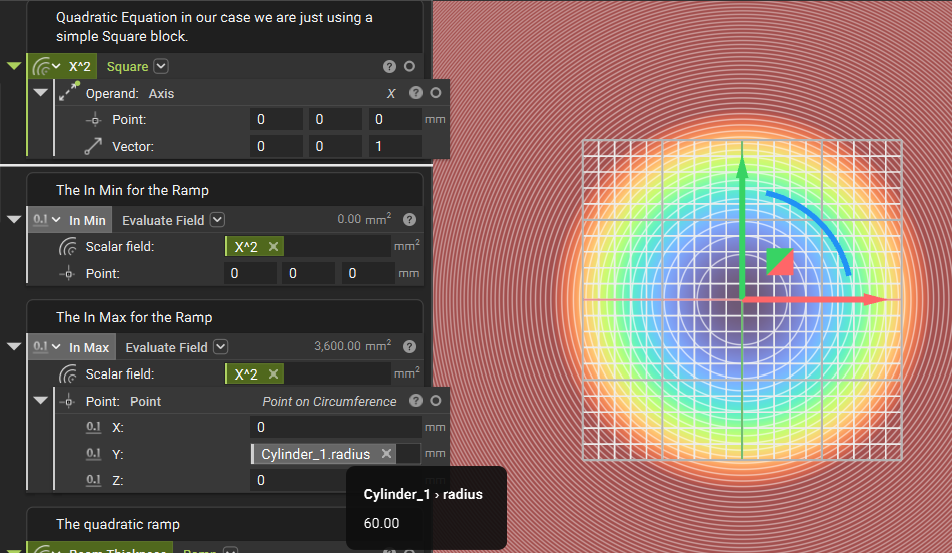Click the blue rotation arc handle
The height and width of the screenshot is (553, 952).
pyautogui.click(x=820, y=220)
